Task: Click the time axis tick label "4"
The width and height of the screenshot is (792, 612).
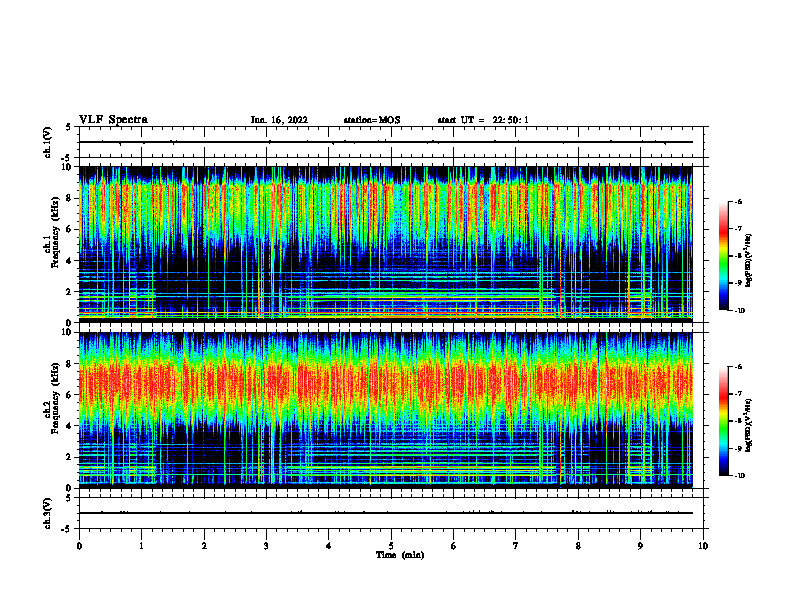Action: [329, 546]
